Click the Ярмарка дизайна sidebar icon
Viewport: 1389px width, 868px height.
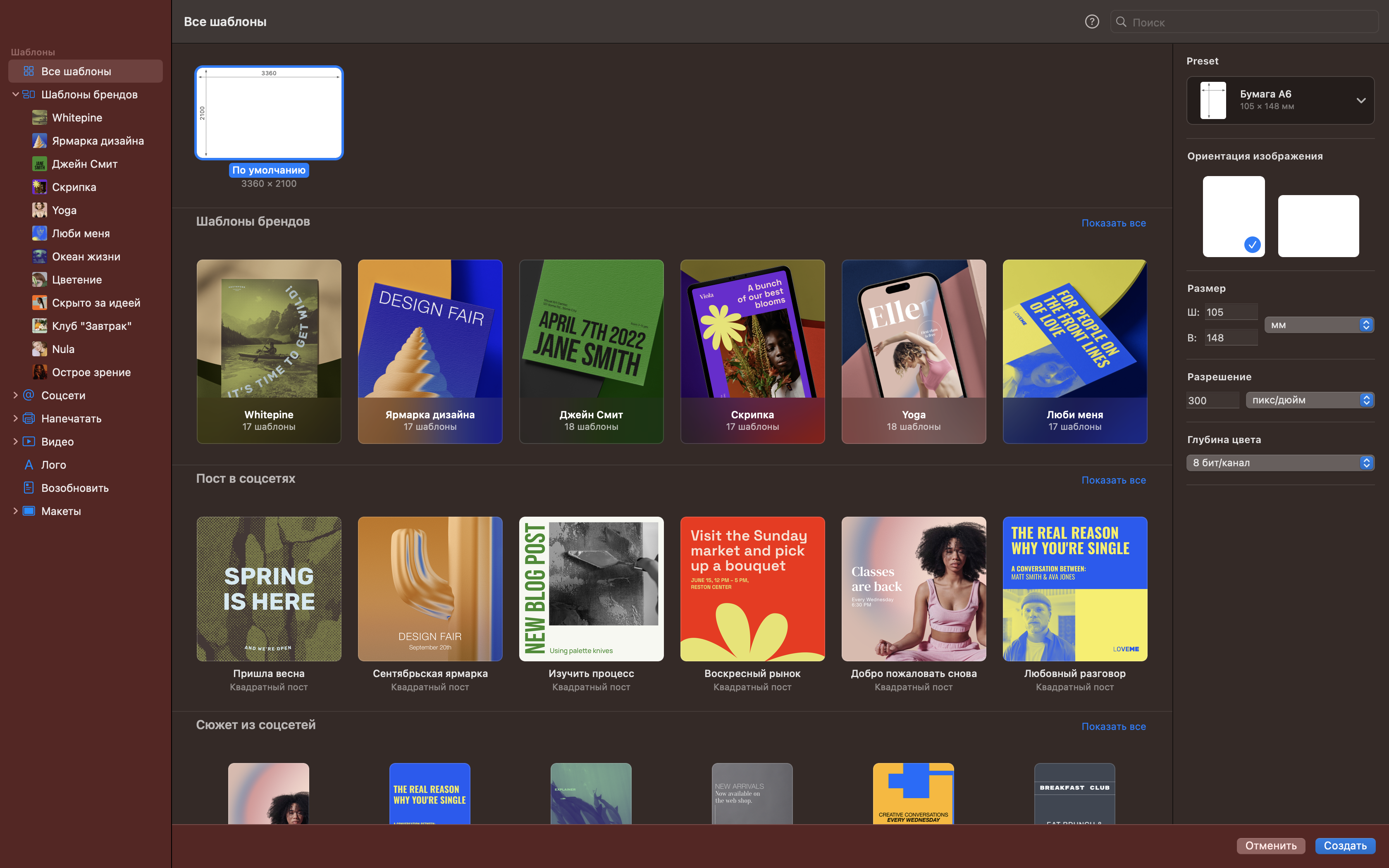click(x=40, y=141)
